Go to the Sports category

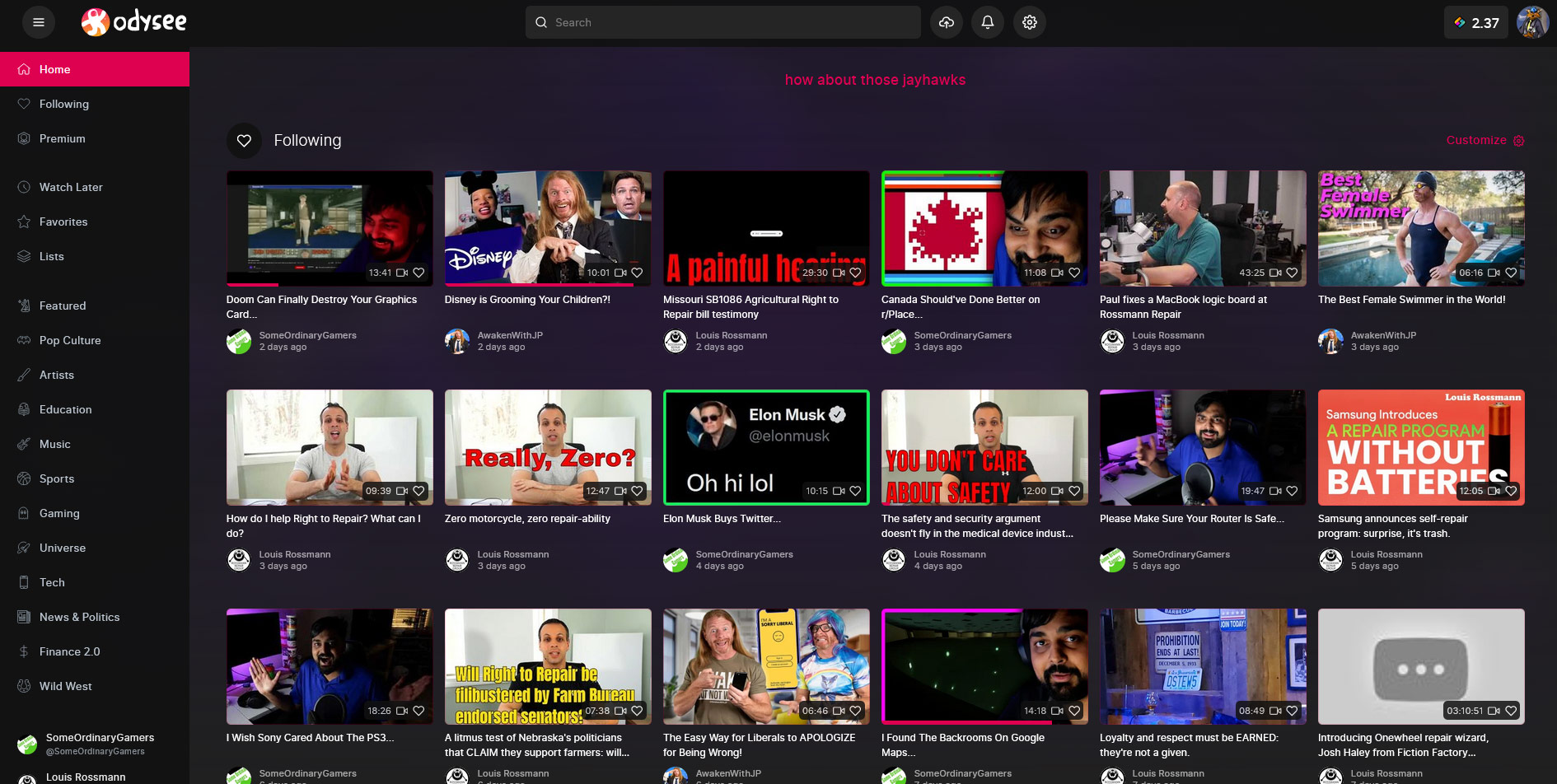click(x=95, y=478)
